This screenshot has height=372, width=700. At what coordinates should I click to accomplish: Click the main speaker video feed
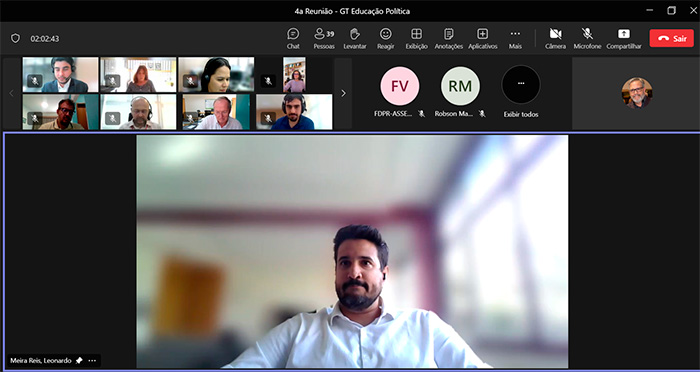point(352,251)
